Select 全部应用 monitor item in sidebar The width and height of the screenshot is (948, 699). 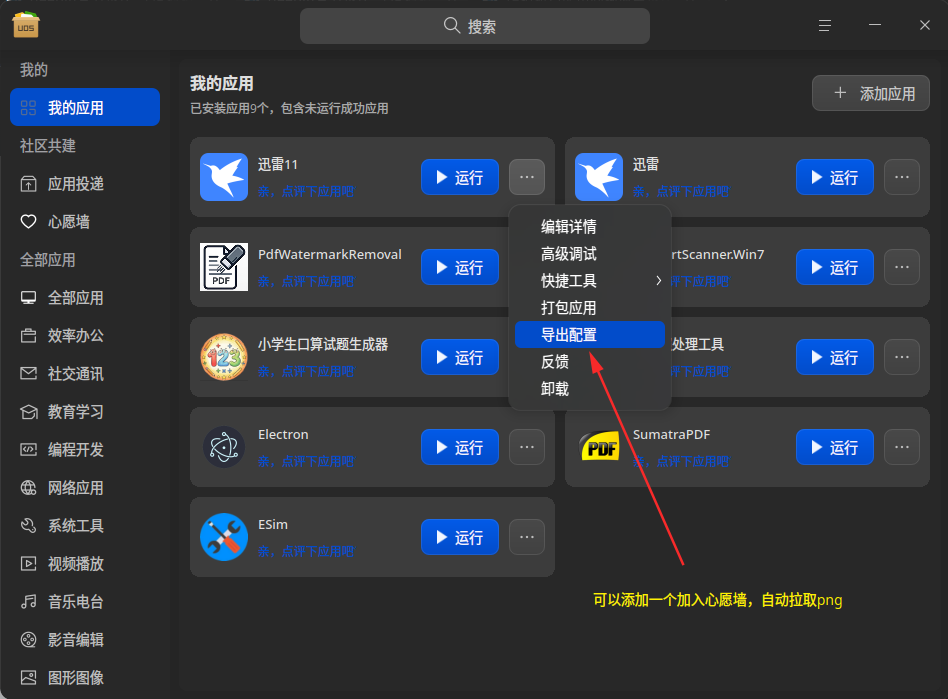pos(85,298)
